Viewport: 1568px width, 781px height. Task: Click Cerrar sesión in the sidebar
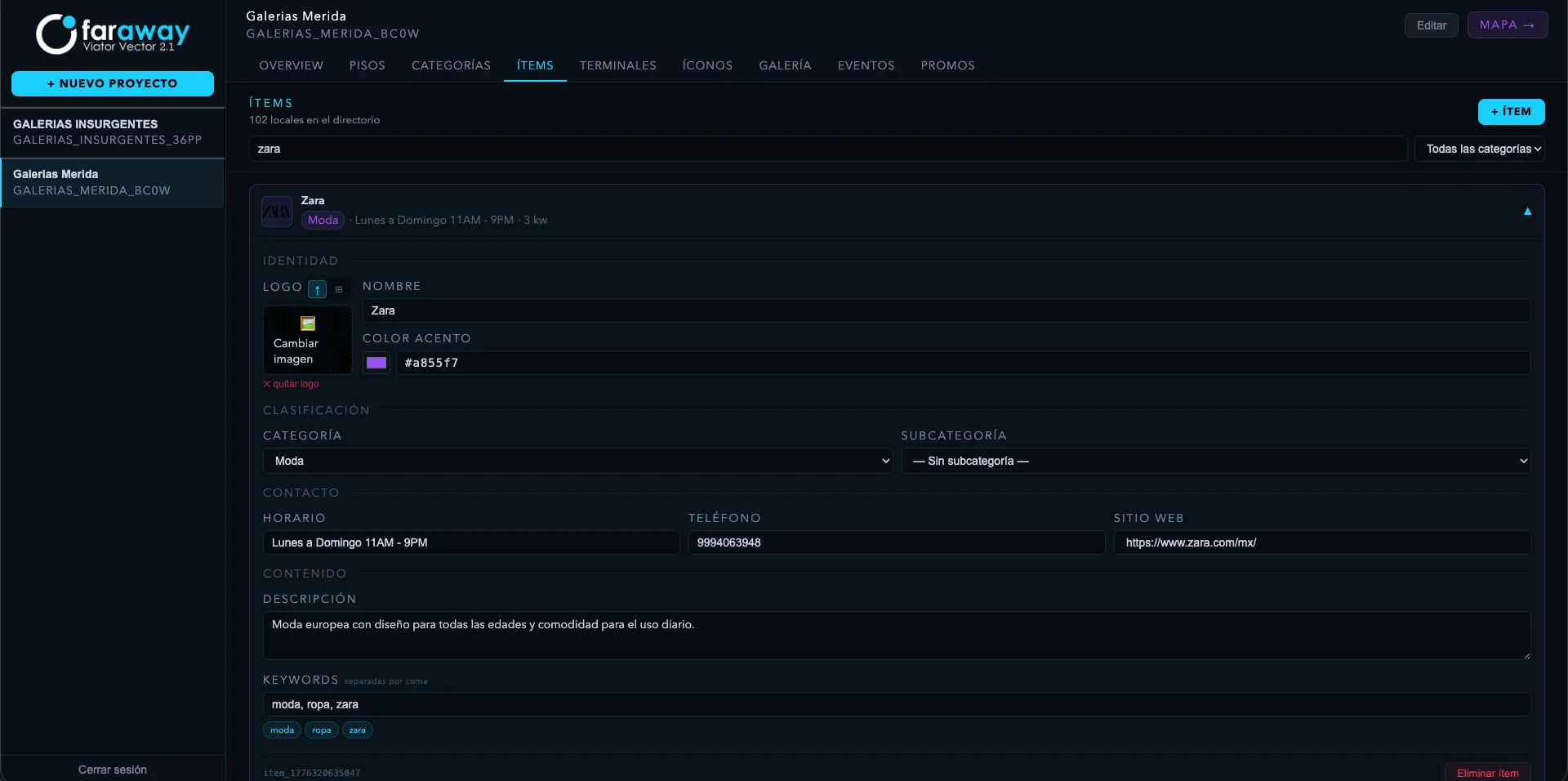pos(113,770)
